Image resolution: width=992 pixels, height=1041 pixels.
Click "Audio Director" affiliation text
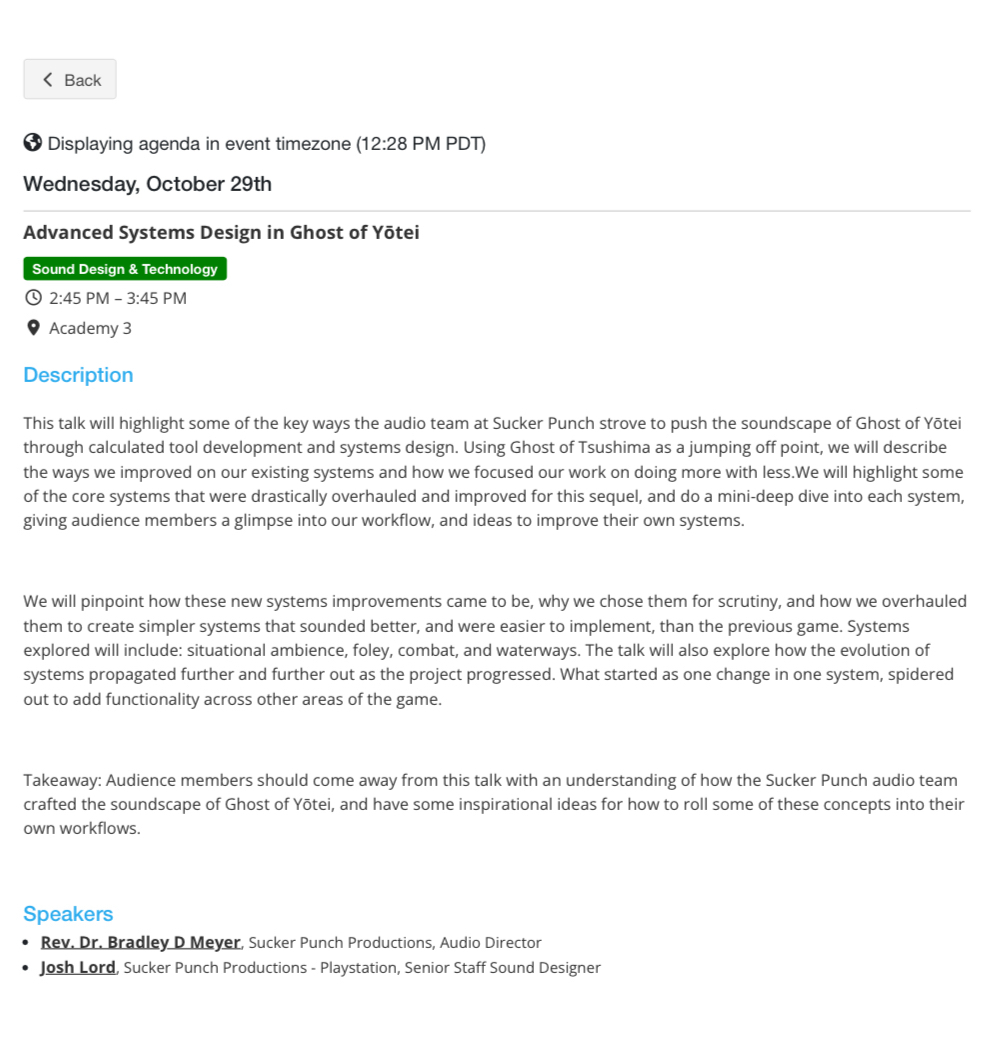pyautogui.click(x=497, y=942)
